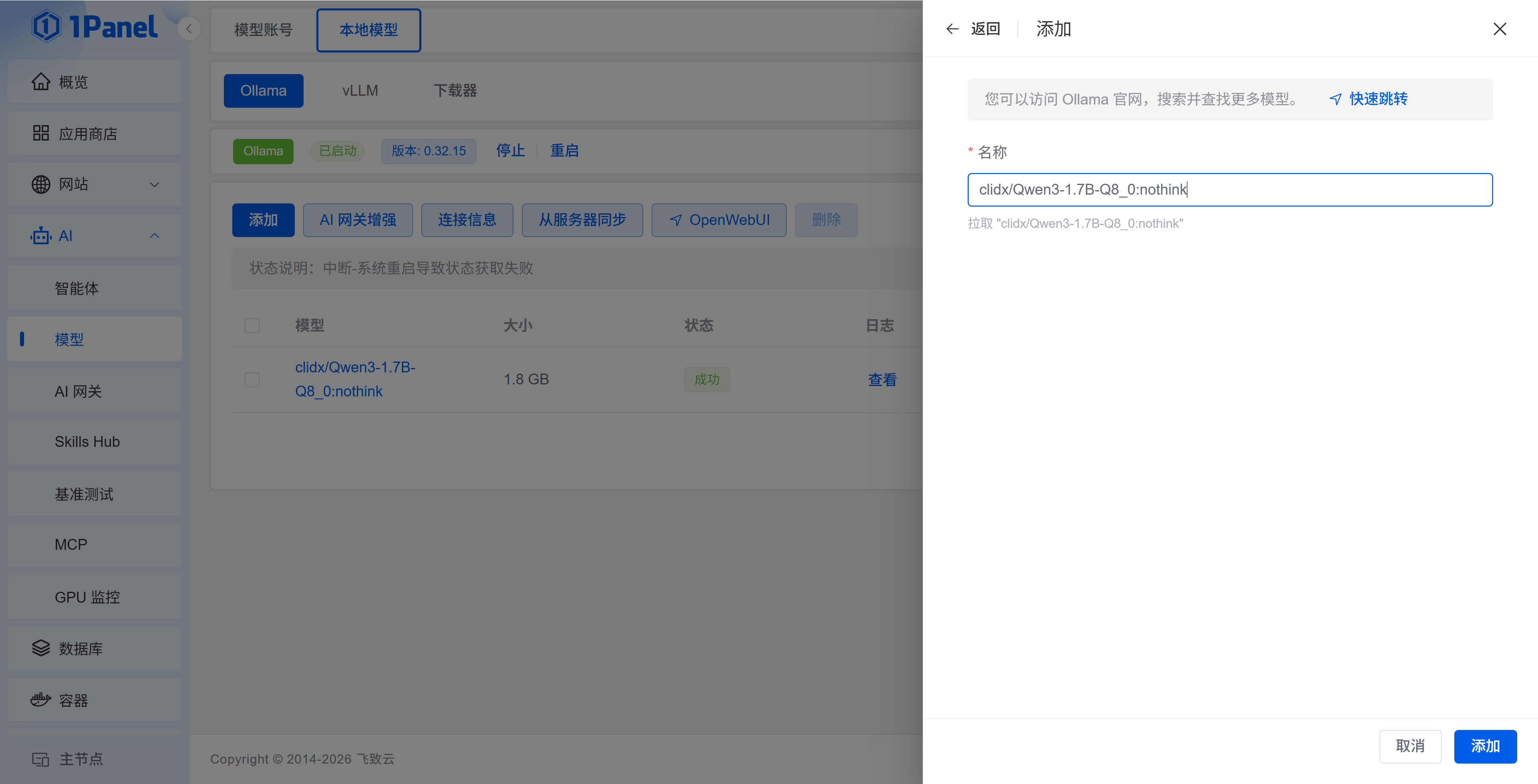Screen dimensions: 1538x784
Task: Expand the 网站 menu chevron
Action: click(x=155, y=185)
